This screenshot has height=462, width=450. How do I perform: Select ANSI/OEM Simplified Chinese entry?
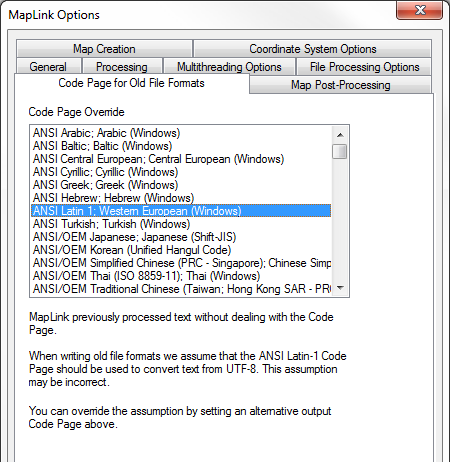tap(181, 263)
